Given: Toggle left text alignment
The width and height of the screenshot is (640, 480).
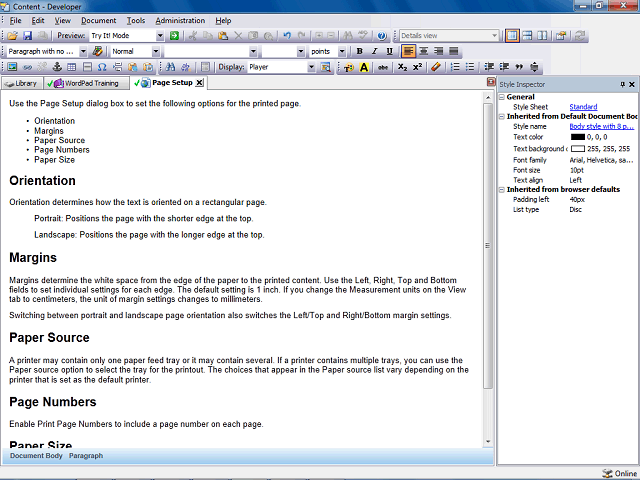Looking at the screenshot, I should click(408, 51).
